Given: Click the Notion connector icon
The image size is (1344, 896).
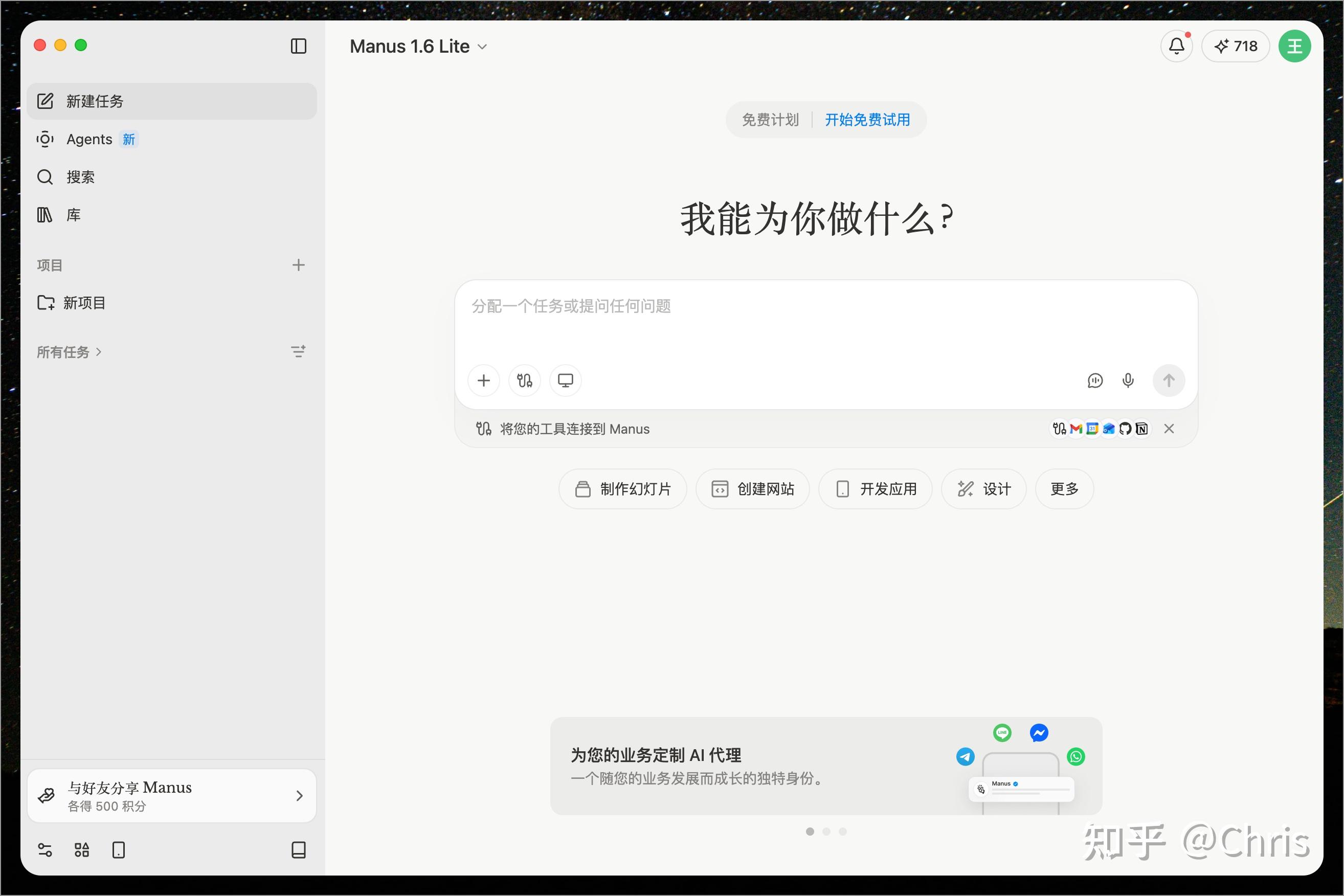Looking at the screenshot, I should [1141, 429].
